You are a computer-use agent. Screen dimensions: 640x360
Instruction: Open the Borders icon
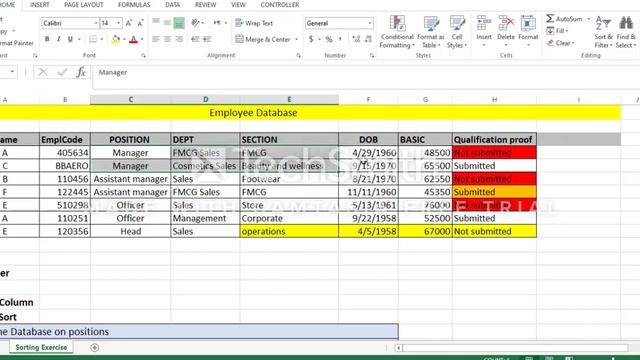point(93,39)
